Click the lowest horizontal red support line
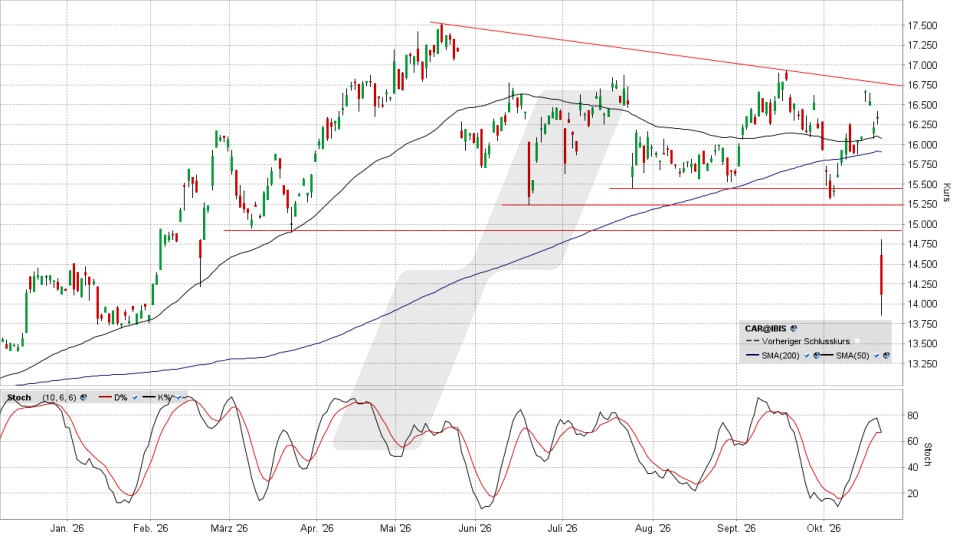960x540 pixels. pyautogui.click(x=563, y=230)
